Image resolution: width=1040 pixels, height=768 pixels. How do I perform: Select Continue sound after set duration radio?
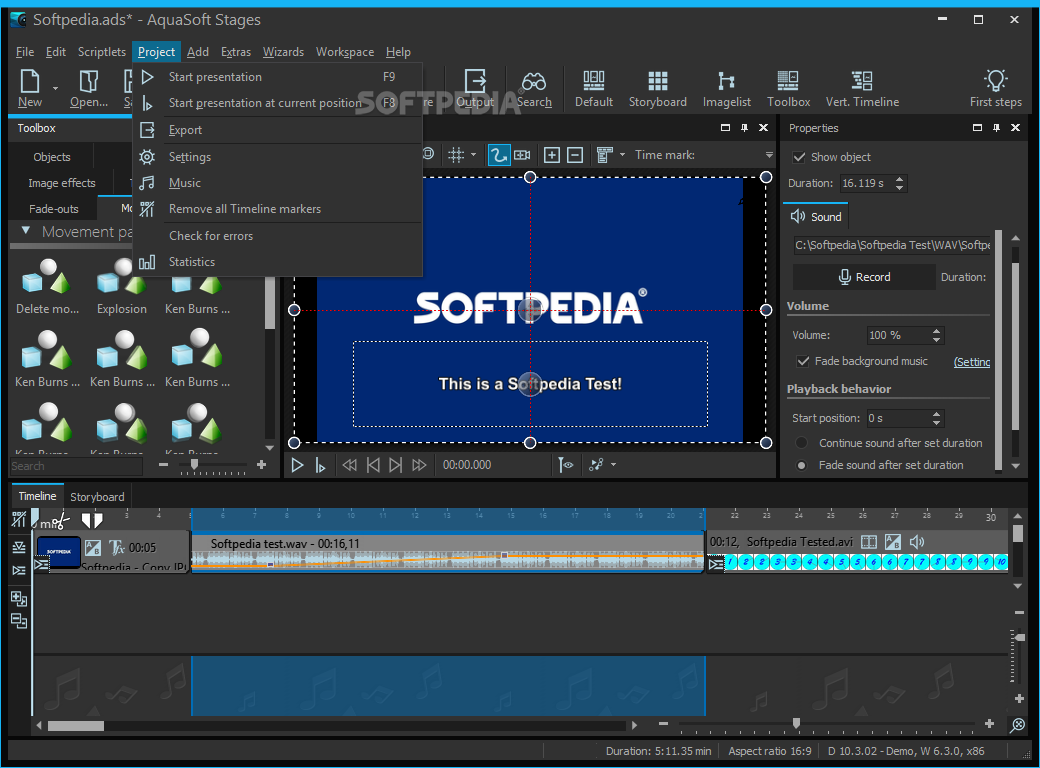[802, 443]
